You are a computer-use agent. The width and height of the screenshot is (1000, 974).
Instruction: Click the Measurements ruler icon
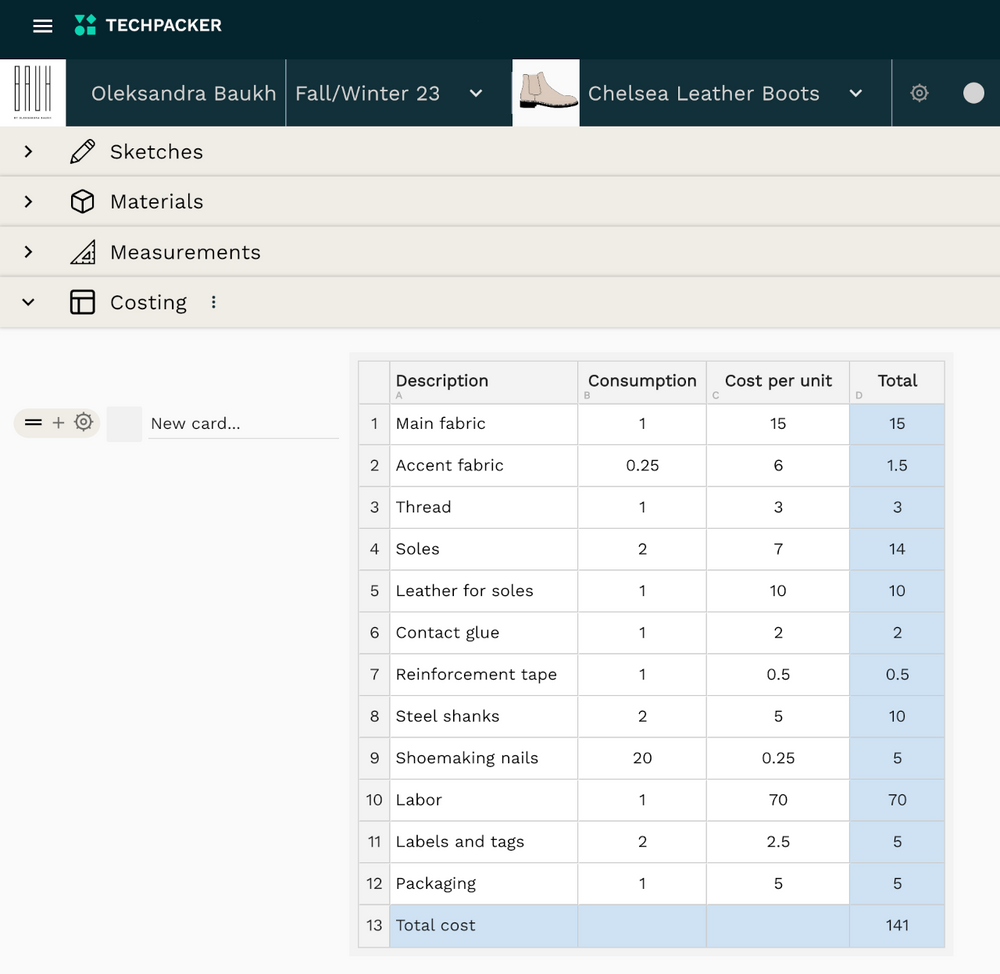pyautogui.click(x=83, y=252)
